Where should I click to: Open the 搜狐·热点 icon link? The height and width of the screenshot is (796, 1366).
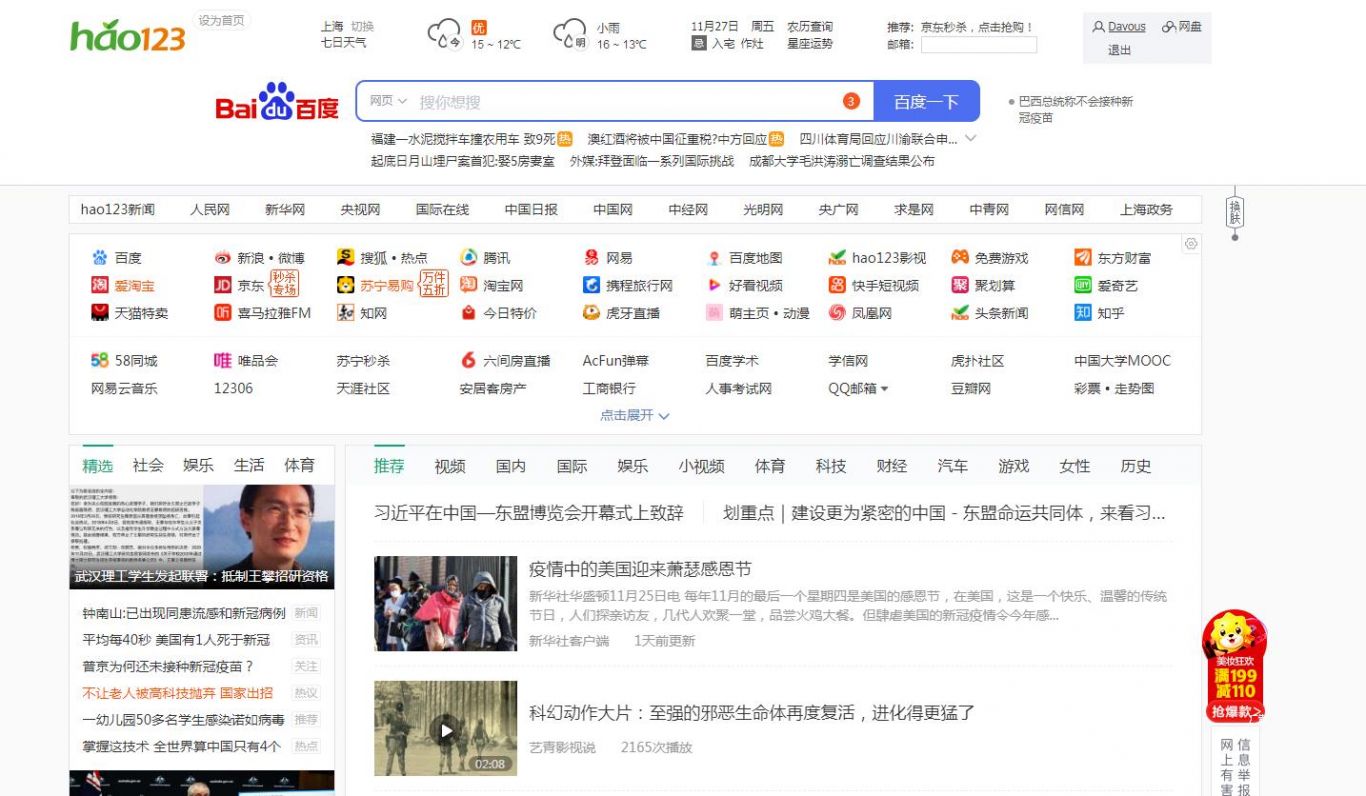(346, 258)
